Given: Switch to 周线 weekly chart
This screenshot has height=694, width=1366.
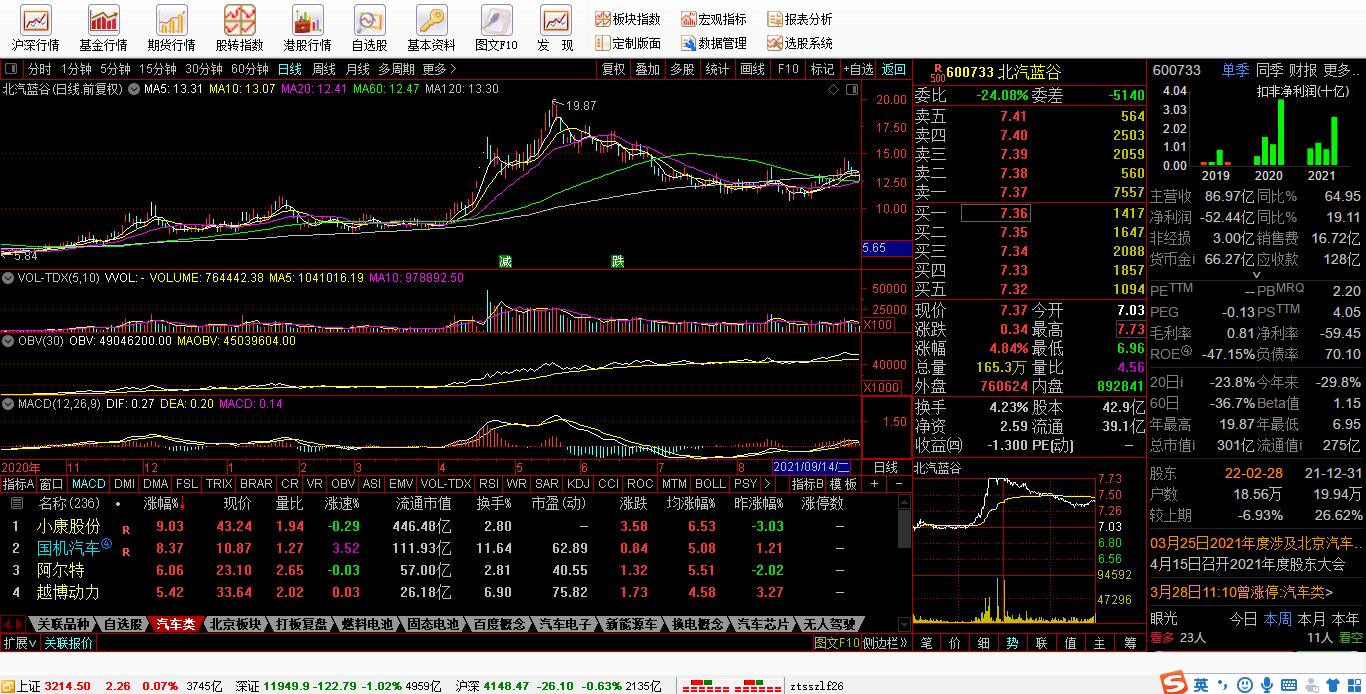Looking at the screenshot, I should (x=324, y=69).
